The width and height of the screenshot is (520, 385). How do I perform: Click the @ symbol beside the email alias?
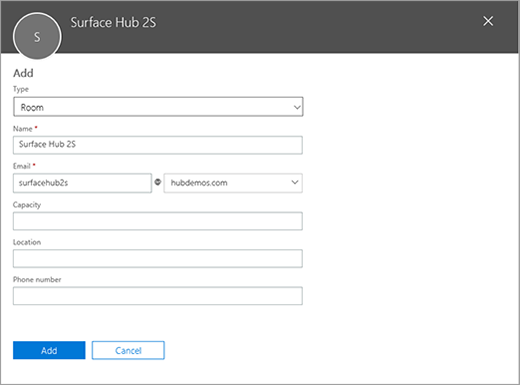158,182
